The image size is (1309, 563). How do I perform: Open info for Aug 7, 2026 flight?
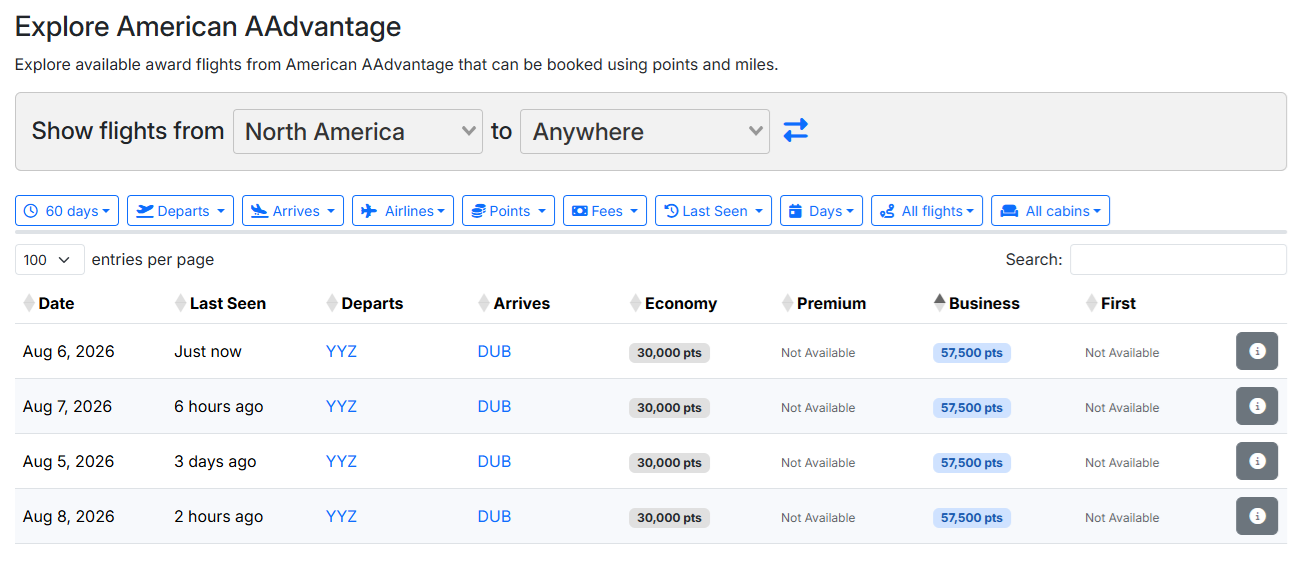[x=1257, y=406]
